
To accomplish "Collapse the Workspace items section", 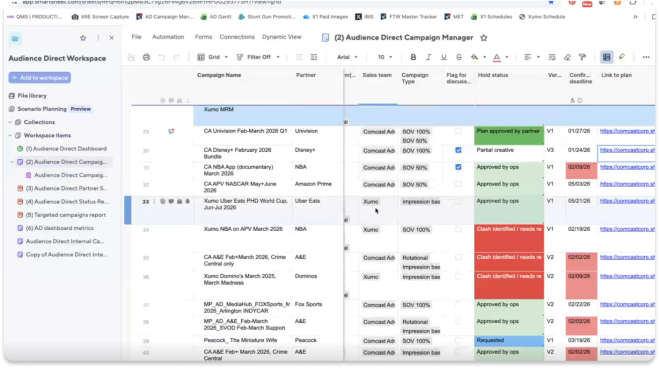I will click(10, 136).
